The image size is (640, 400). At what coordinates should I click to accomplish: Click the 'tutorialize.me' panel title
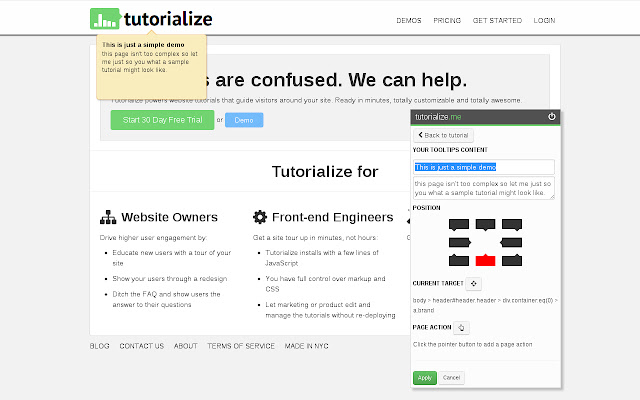[x=438, y=117]
